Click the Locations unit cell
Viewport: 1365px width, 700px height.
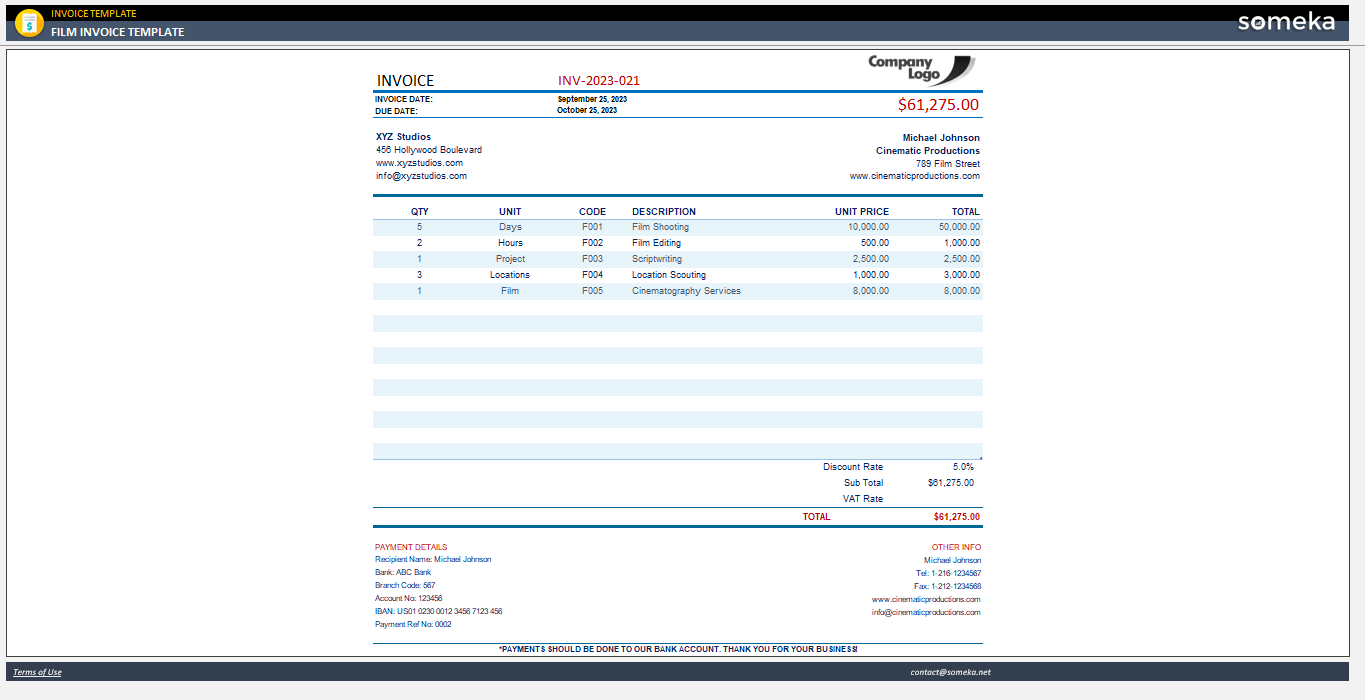(510, 275)
